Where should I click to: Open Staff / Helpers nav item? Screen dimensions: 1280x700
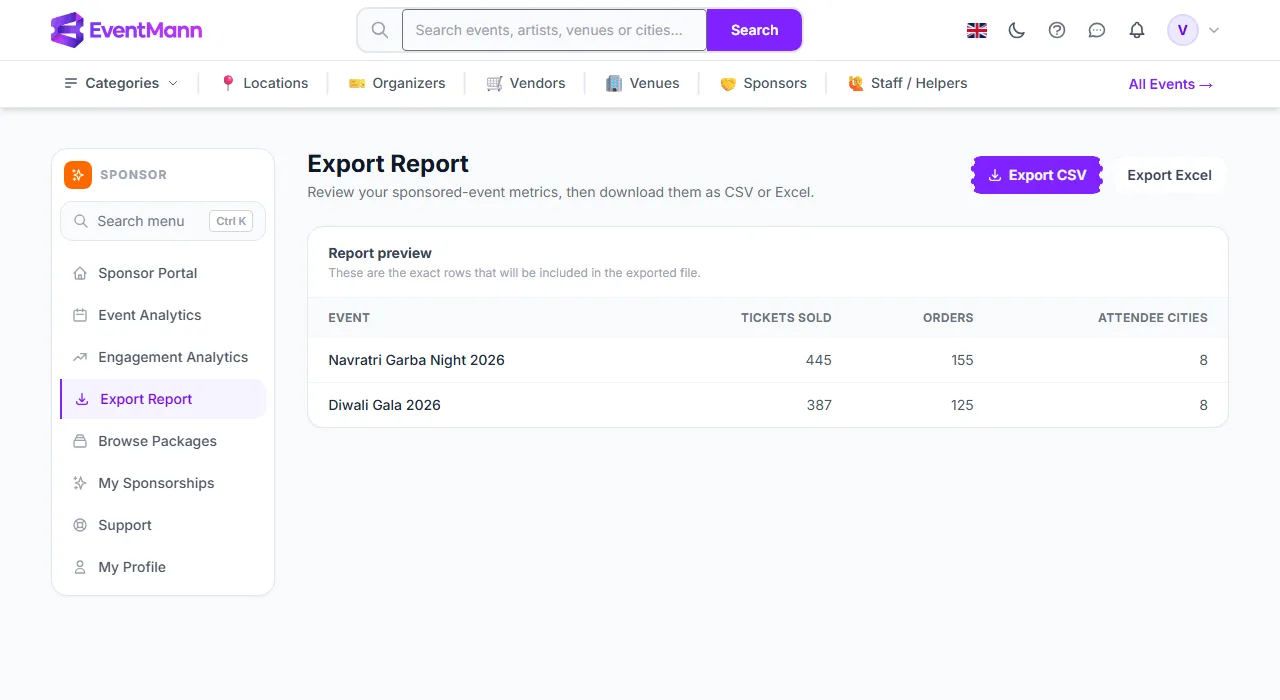click(907, 83)
